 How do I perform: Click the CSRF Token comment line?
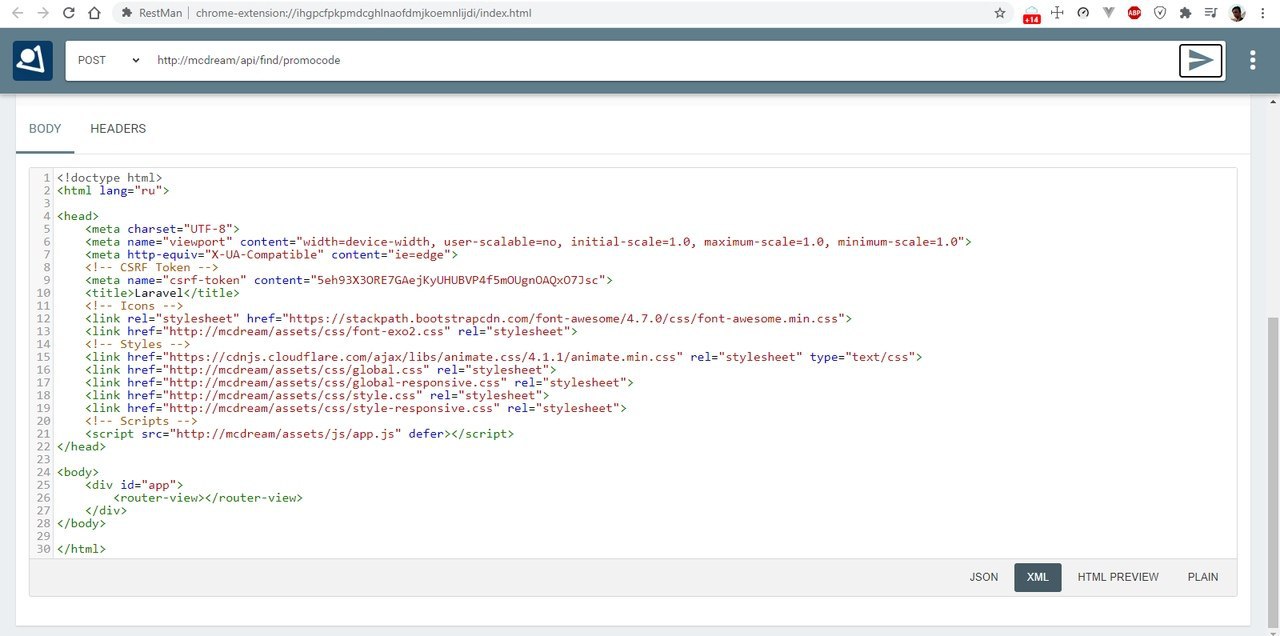152,267
